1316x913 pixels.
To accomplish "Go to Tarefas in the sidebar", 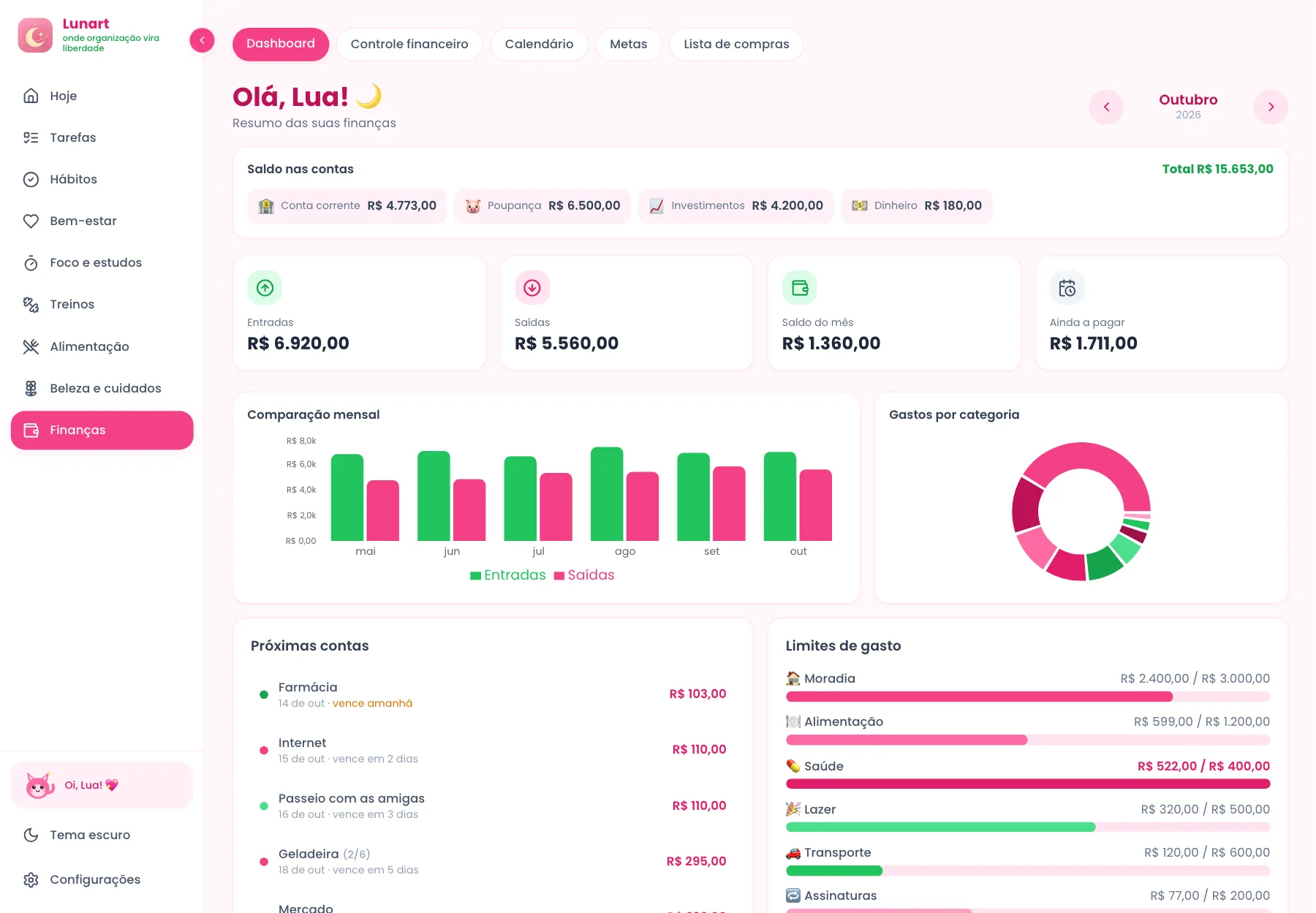I will coord(102,137).
